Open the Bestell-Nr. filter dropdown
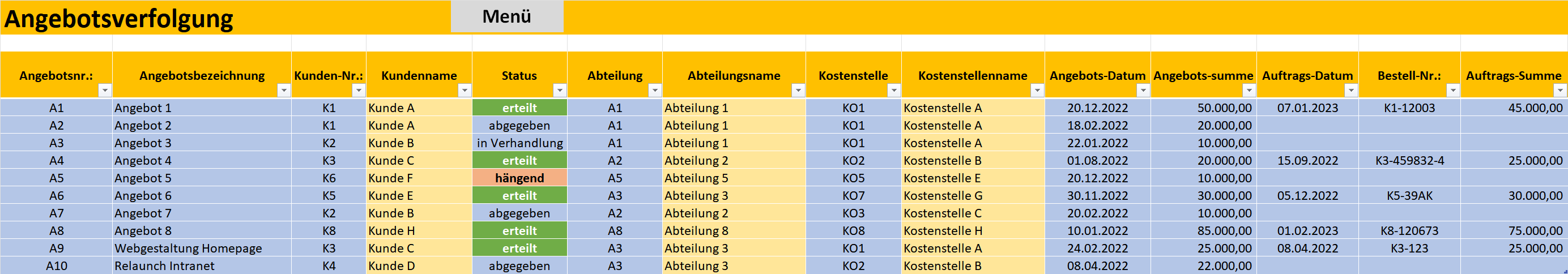Image resolution: width=1568 pixels, height=274 pixels. click(1453, 90)
